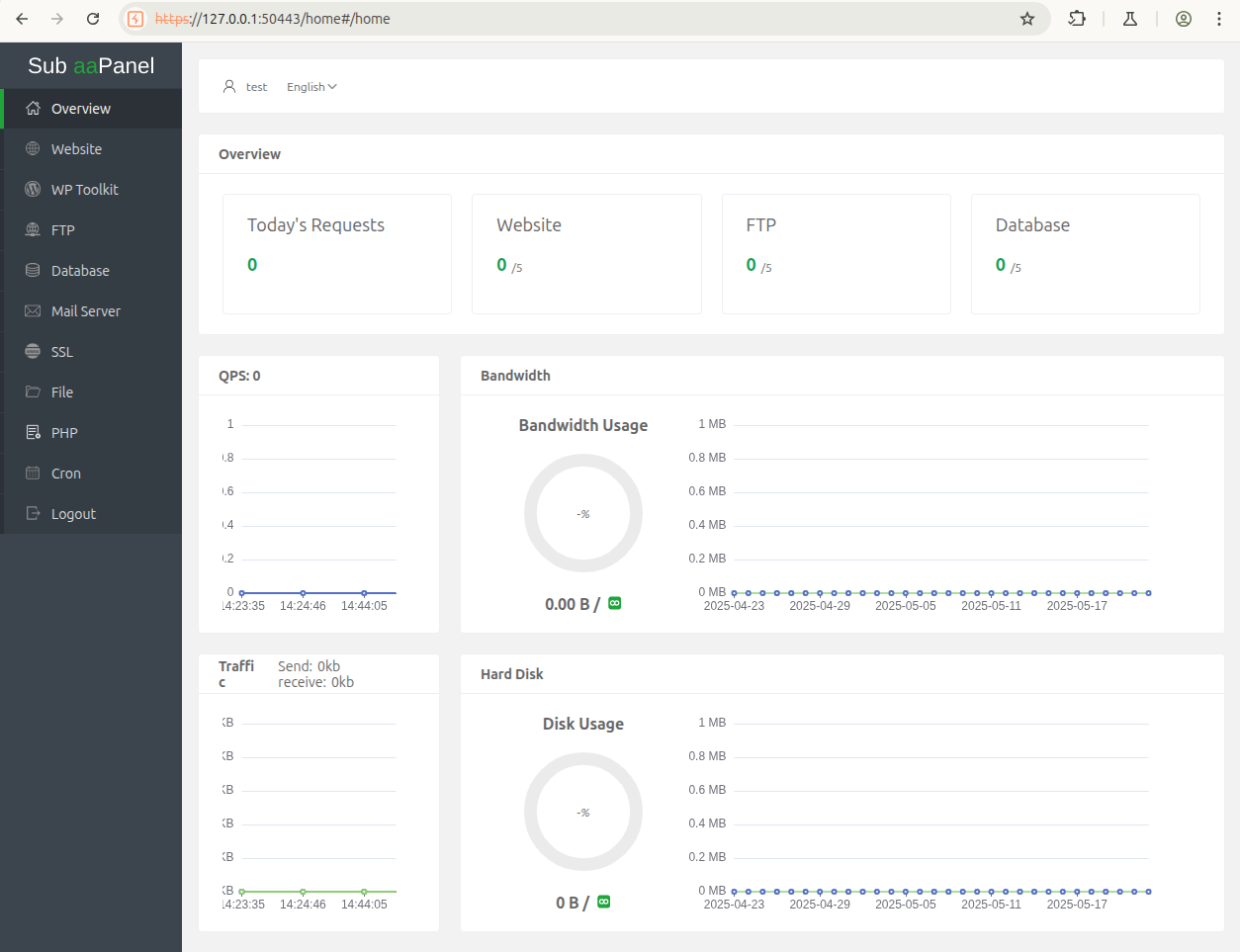Image resolution: width=1240 pixels, height=952 pixels.
Task: Click the Bandwidth Usage donut gauge
Action: click(x=583, y=513)
